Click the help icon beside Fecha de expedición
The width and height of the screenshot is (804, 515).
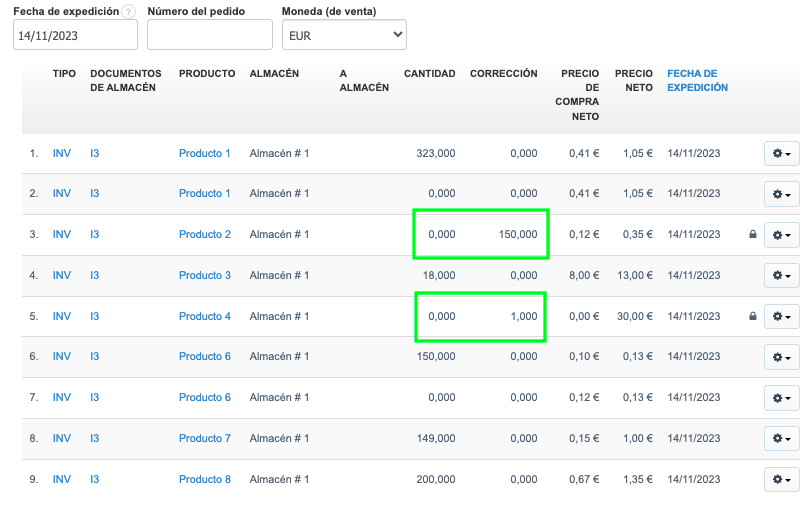click(x=128, y=11)
